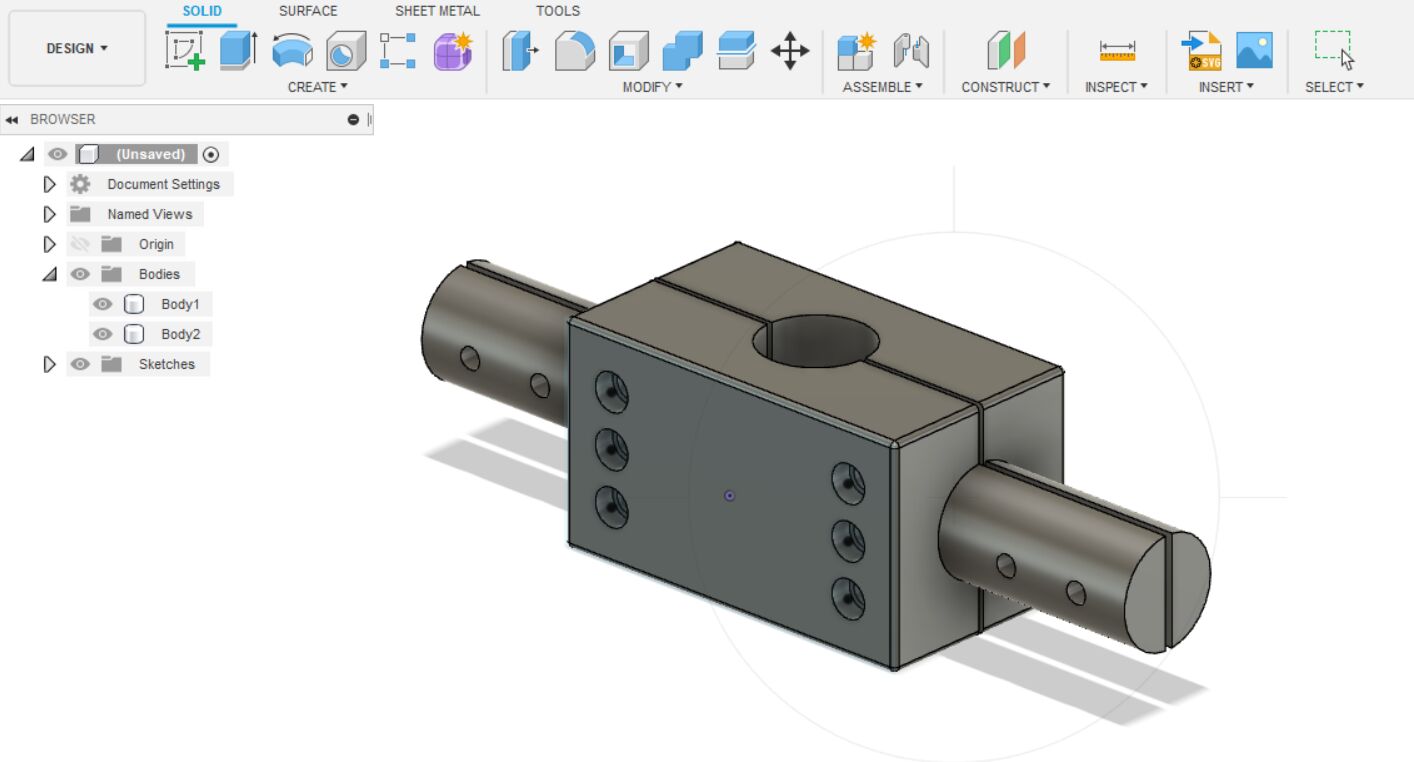Activate the root component radio button
The width and height of the screenshot is (1414, 762).
210,154
